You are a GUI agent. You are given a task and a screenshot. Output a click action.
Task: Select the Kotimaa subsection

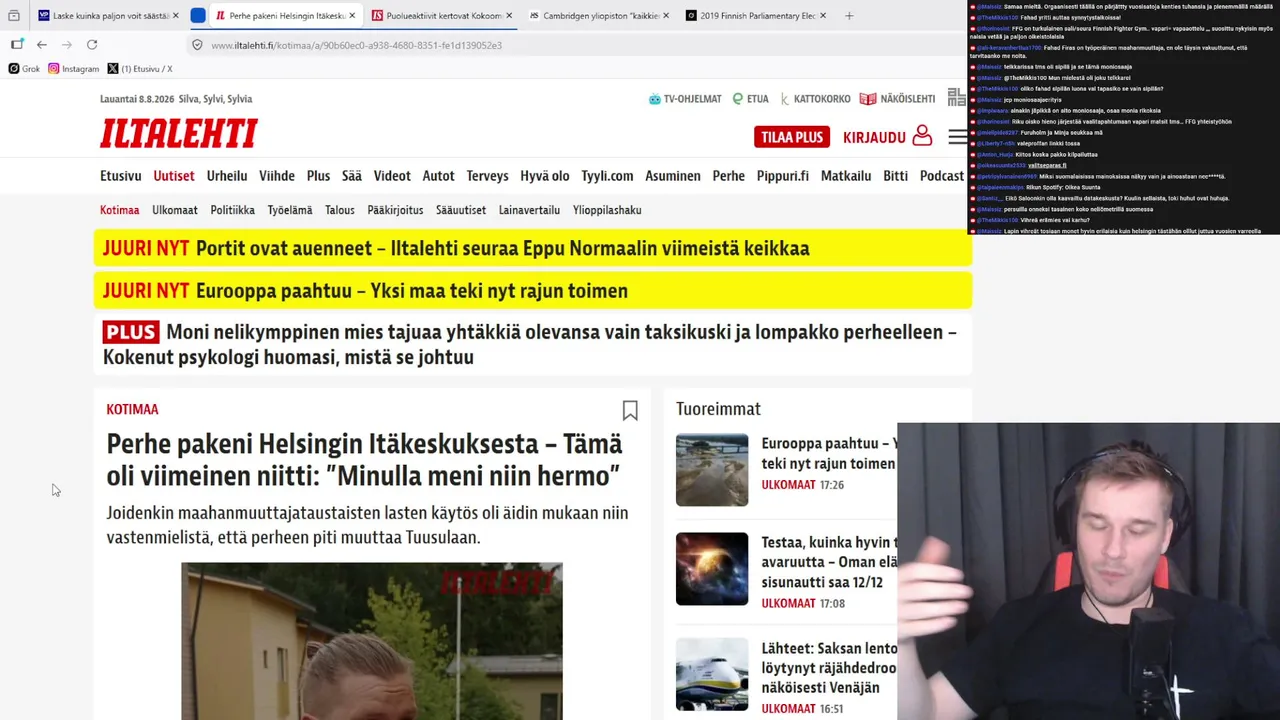point(120,210)
